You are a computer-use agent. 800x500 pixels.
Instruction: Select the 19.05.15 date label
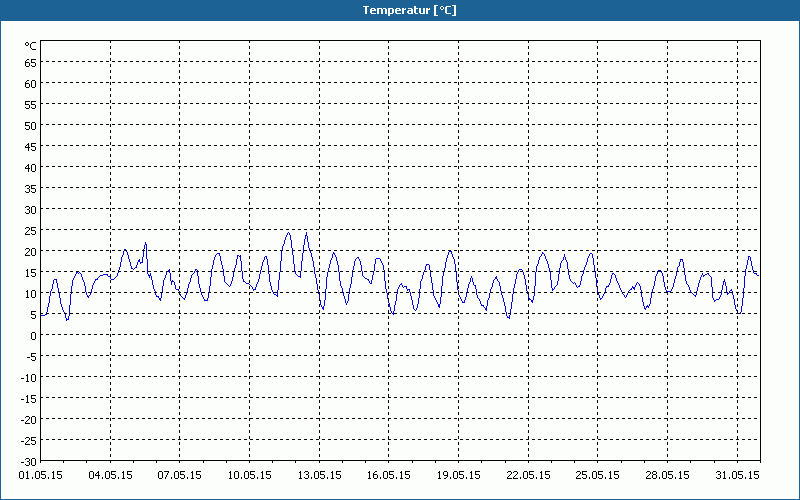[458, 476]
